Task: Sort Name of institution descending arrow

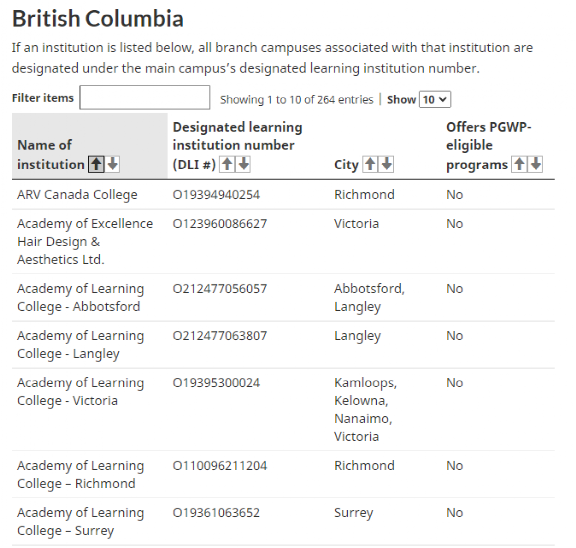Action: point(113,164)
